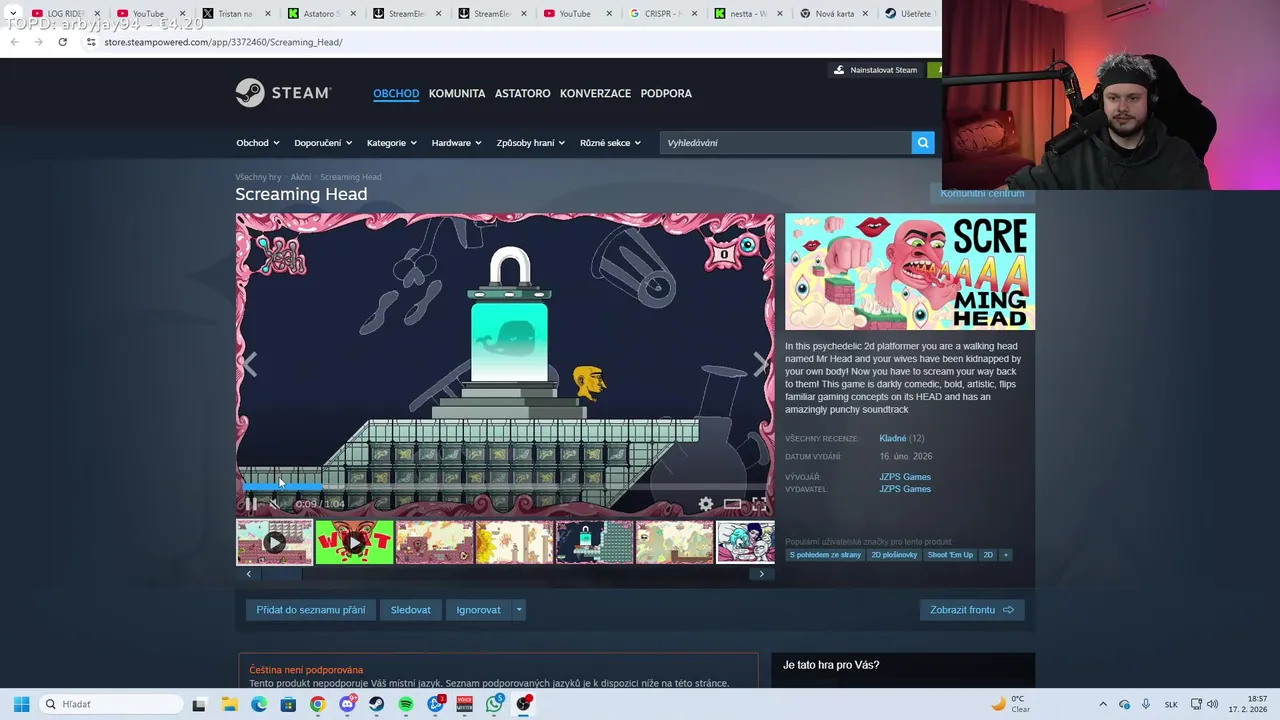Reload the page with browser refresh icon
This screenshot has height=720, width=1280.
click(x=62, y=42)
